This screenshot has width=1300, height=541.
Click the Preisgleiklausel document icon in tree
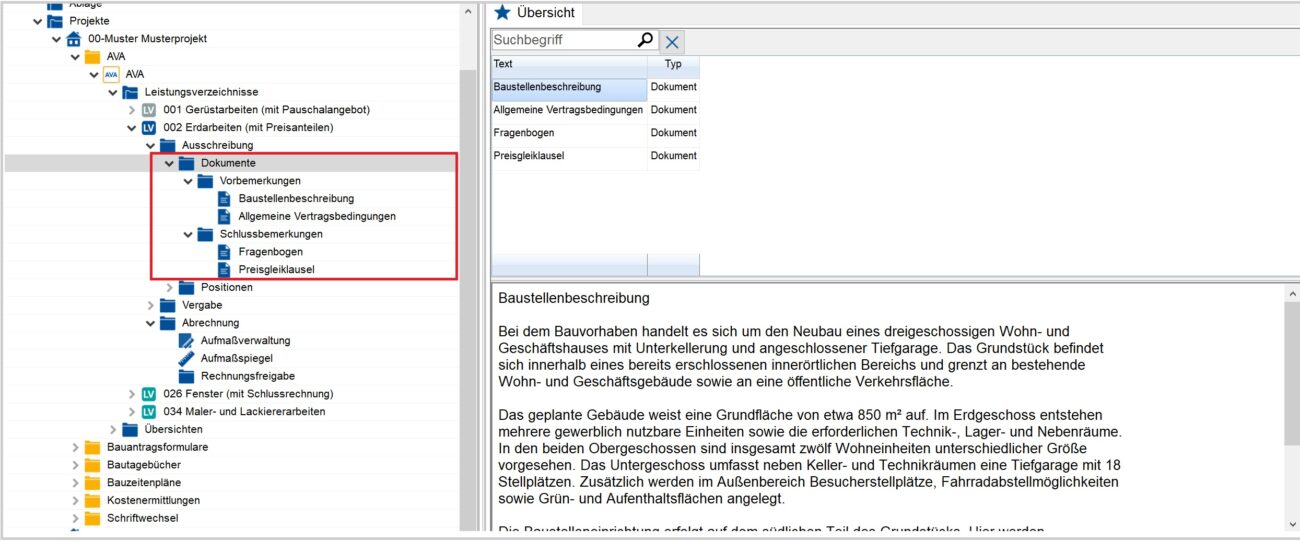click(x=224, y=270)
